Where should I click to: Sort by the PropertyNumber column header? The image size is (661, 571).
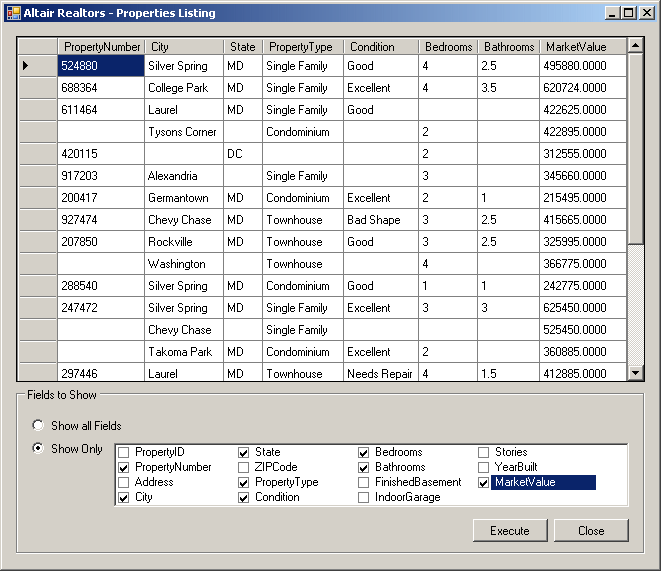101,46
